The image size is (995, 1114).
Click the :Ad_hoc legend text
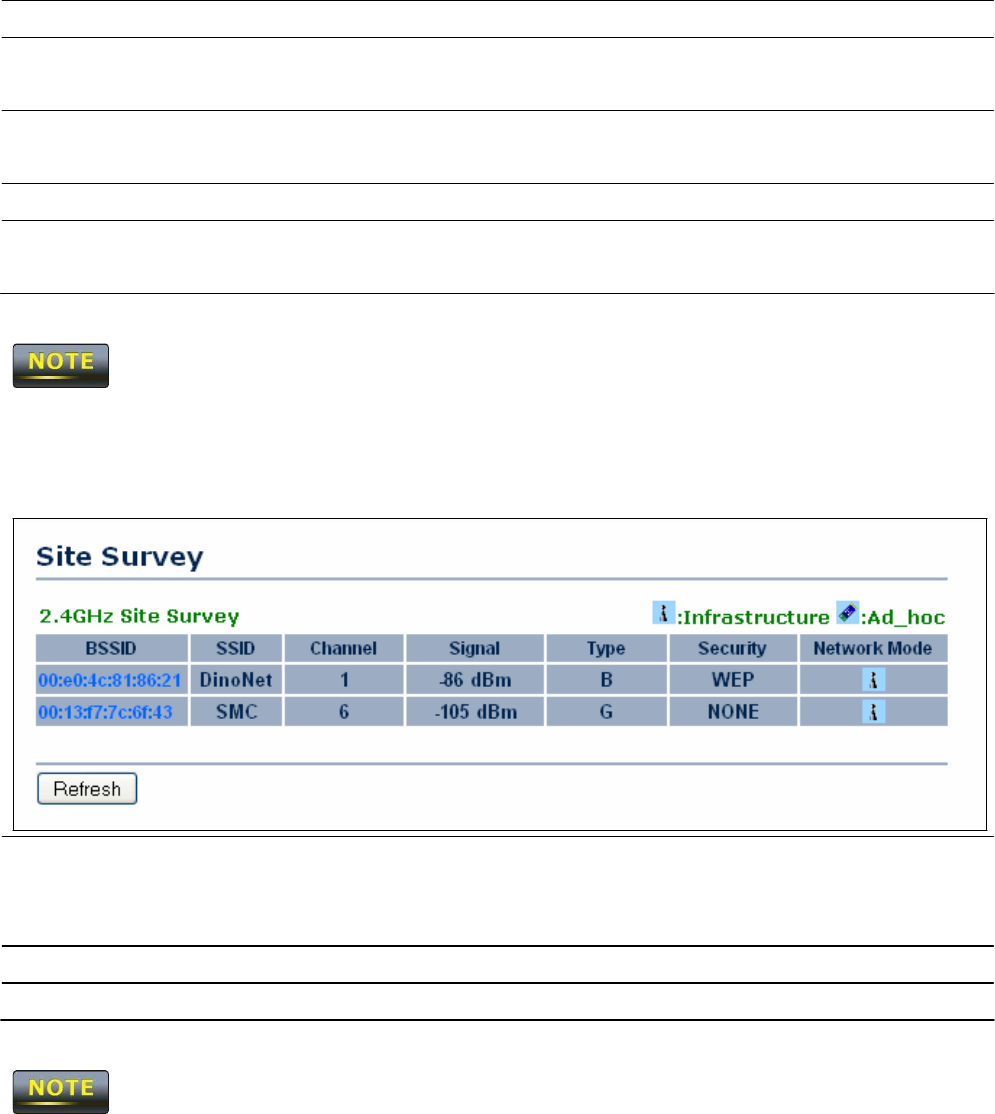903,617
